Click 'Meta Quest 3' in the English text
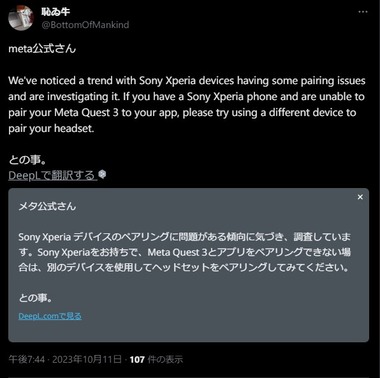Image resolution: width=380 pixels, height=378 pixels. (86, 113)
